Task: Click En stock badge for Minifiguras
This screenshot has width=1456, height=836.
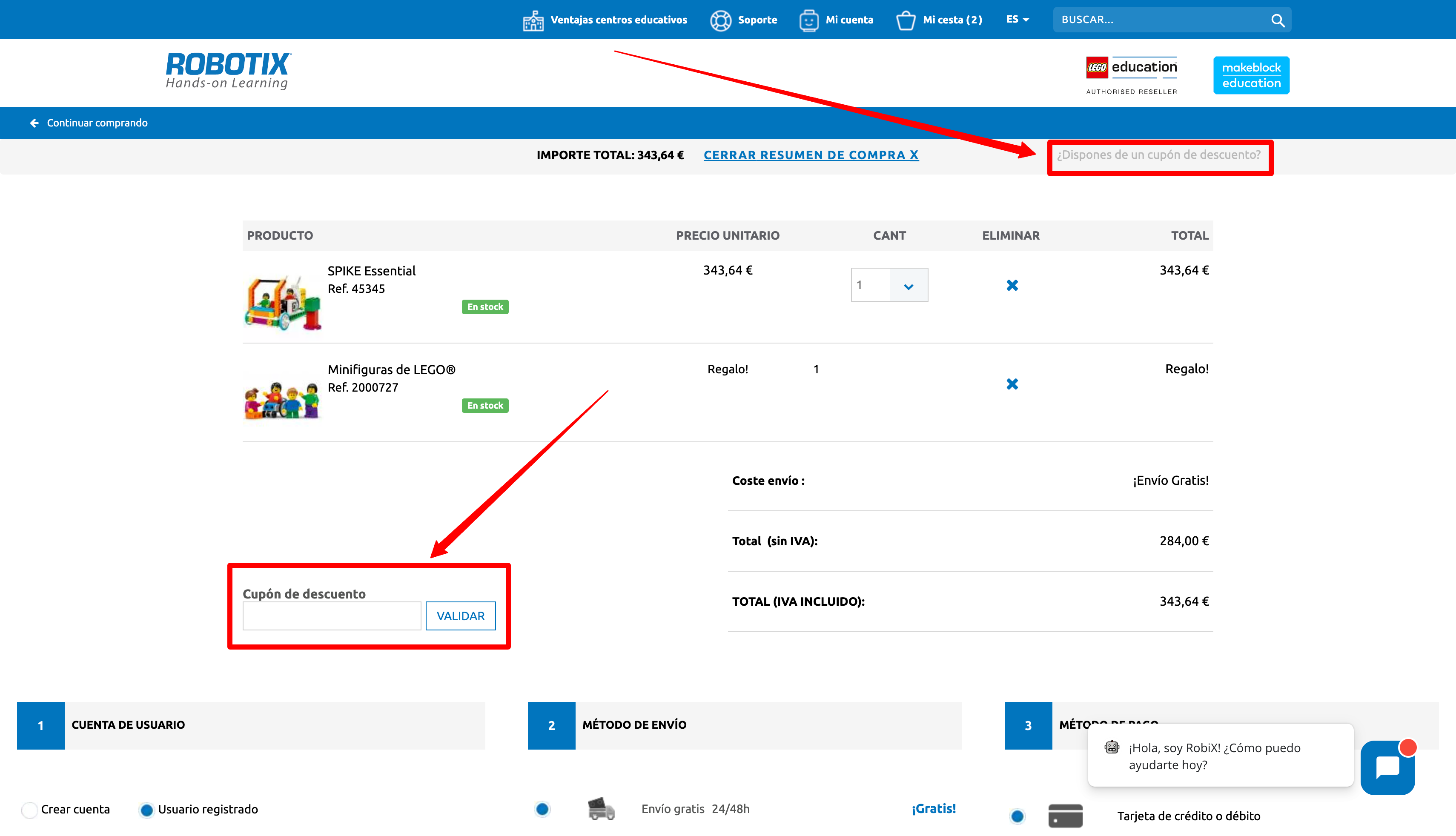Action: tap(484, 406)
